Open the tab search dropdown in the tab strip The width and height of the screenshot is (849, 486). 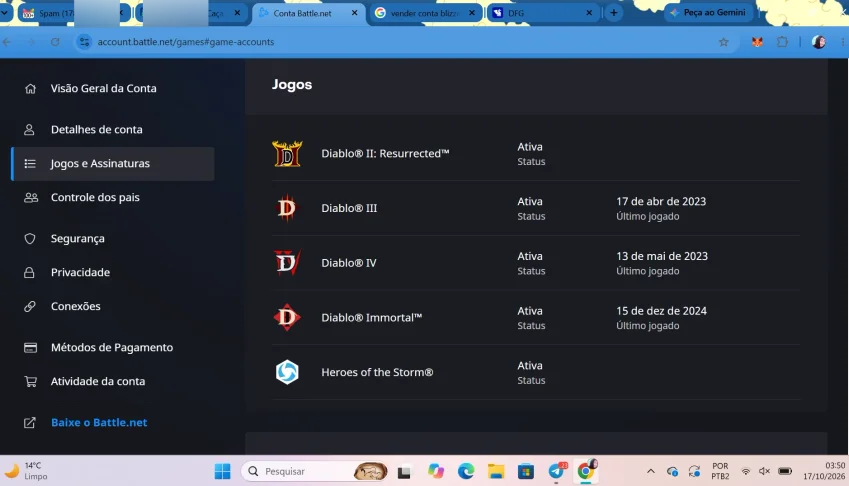click(5, 12)
